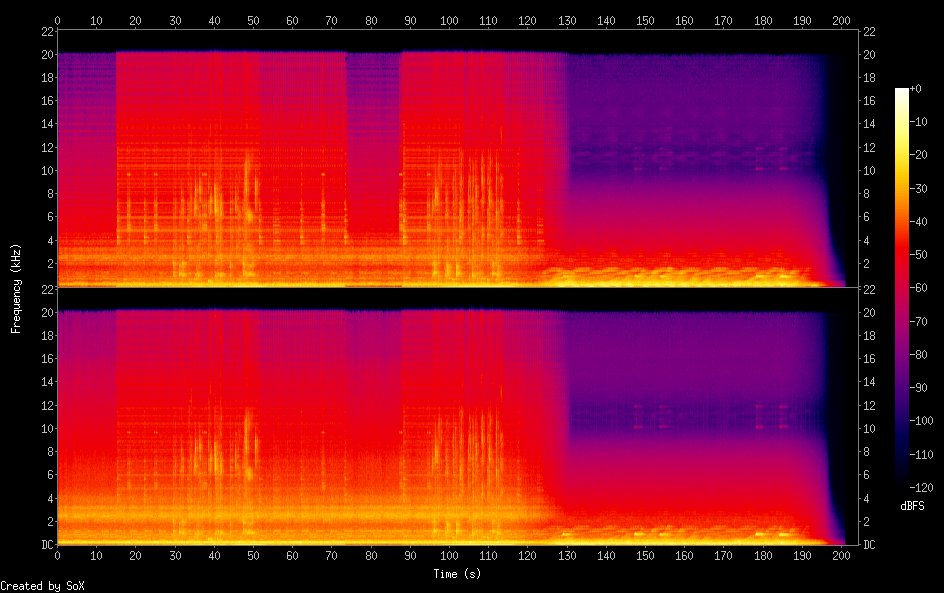Click the "DC" label on the left frequency axis
This screenshot has height=593, width=944.
point(47,545)
